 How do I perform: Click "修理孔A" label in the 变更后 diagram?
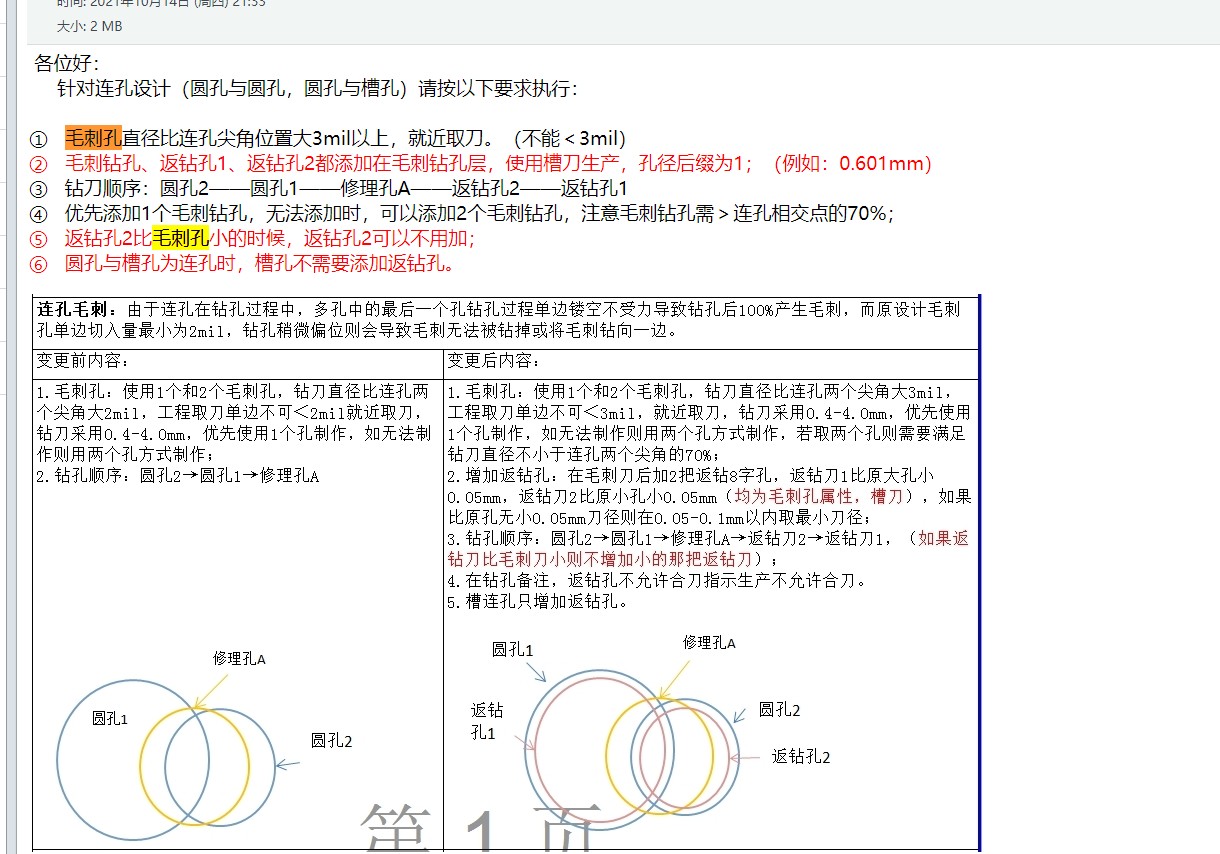[709, 642]
